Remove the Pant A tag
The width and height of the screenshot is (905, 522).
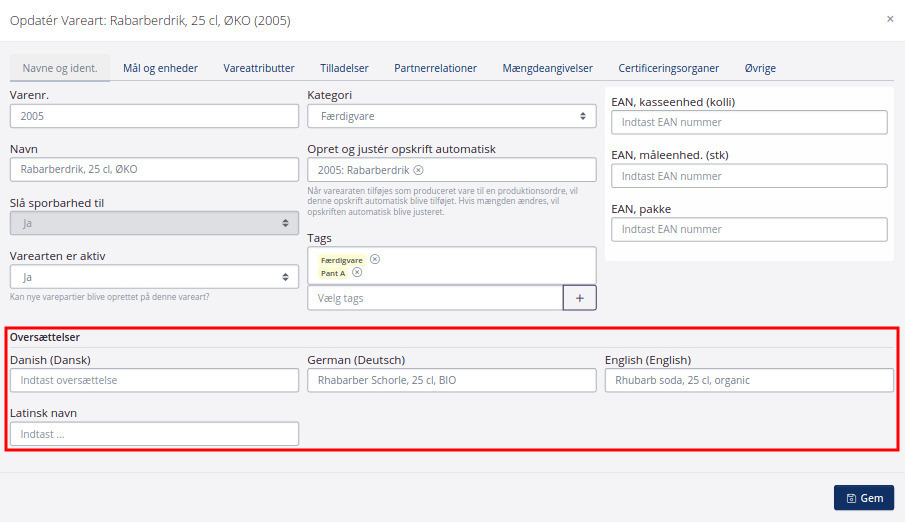pos(357,272)
